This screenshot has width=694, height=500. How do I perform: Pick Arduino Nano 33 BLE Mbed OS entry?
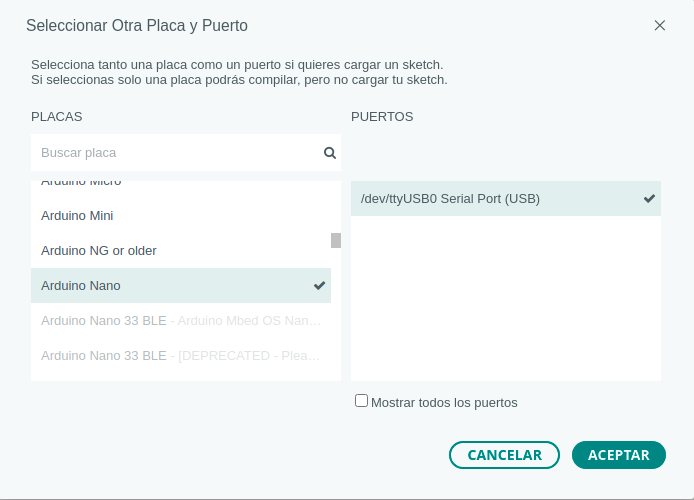tap(181, 320)
